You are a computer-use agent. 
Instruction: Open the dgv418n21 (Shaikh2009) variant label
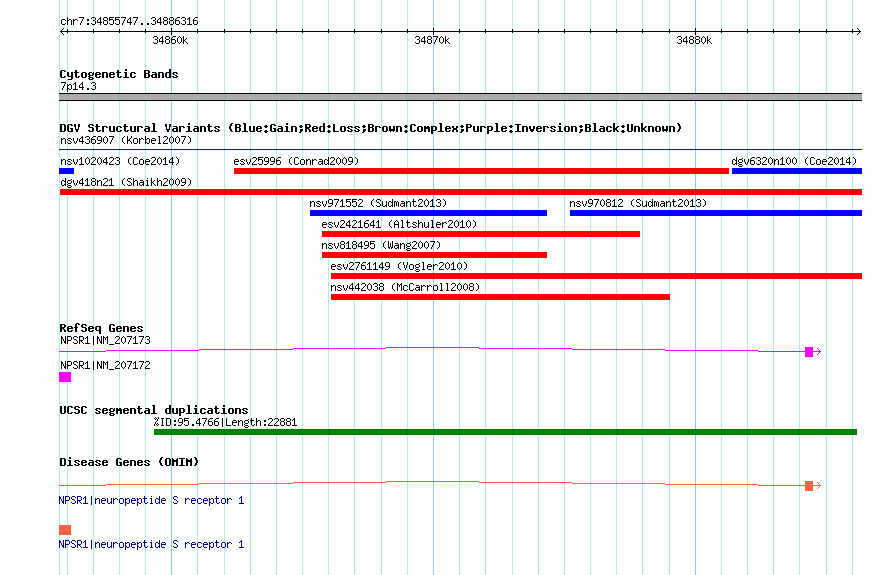[126, 182]
